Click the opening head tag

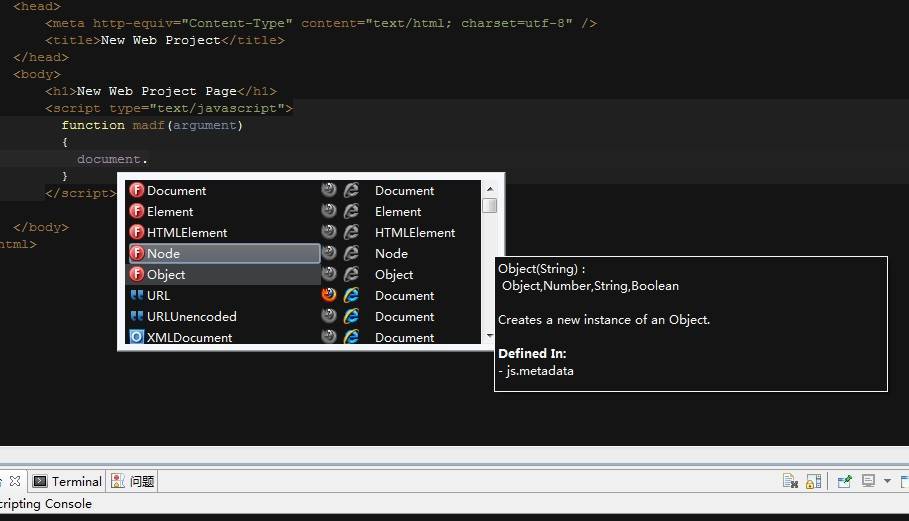(37, 6)
